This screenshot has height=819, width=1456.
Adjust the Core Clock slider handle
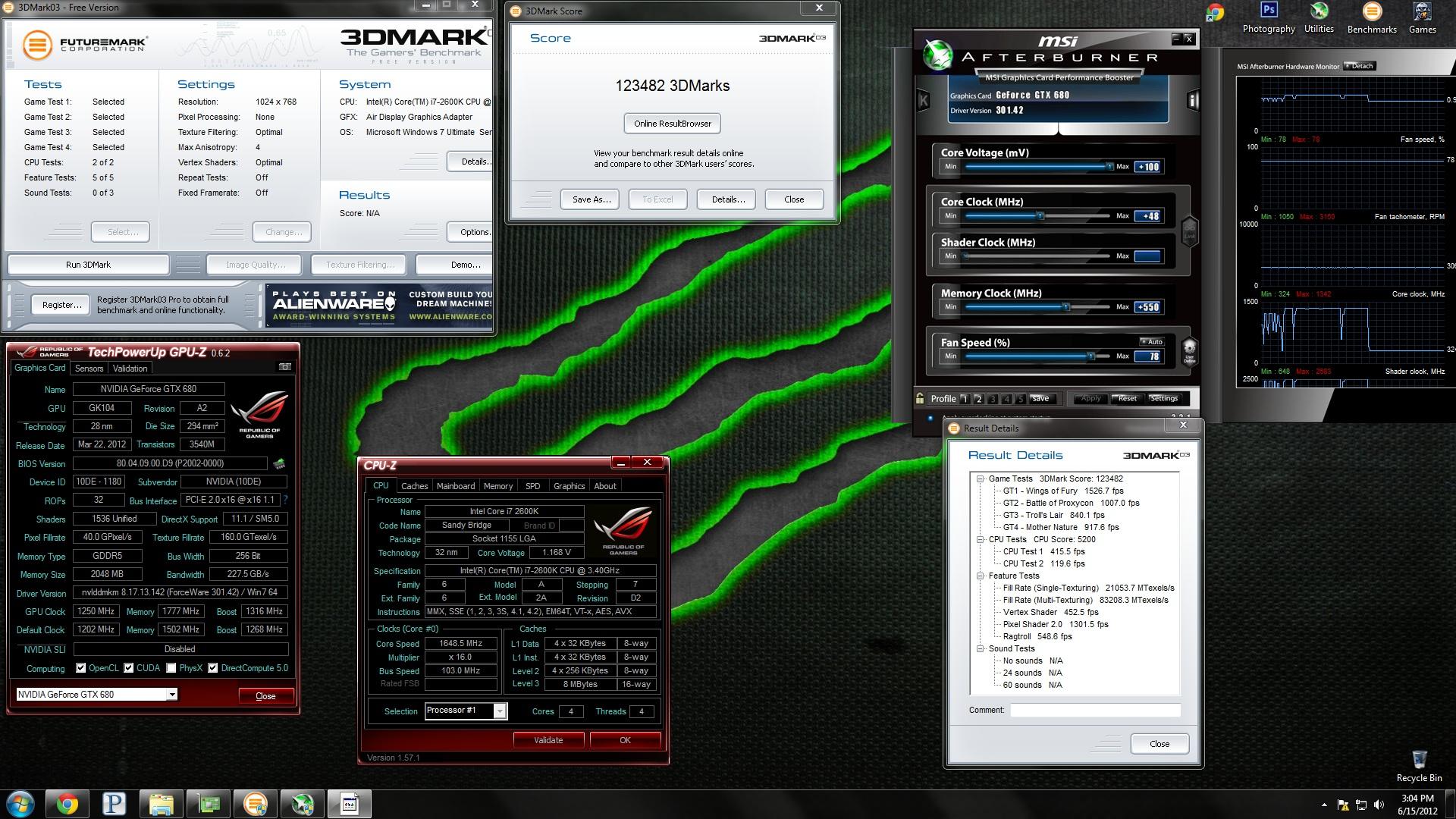pyautogui.click(x=1040, y=216)
